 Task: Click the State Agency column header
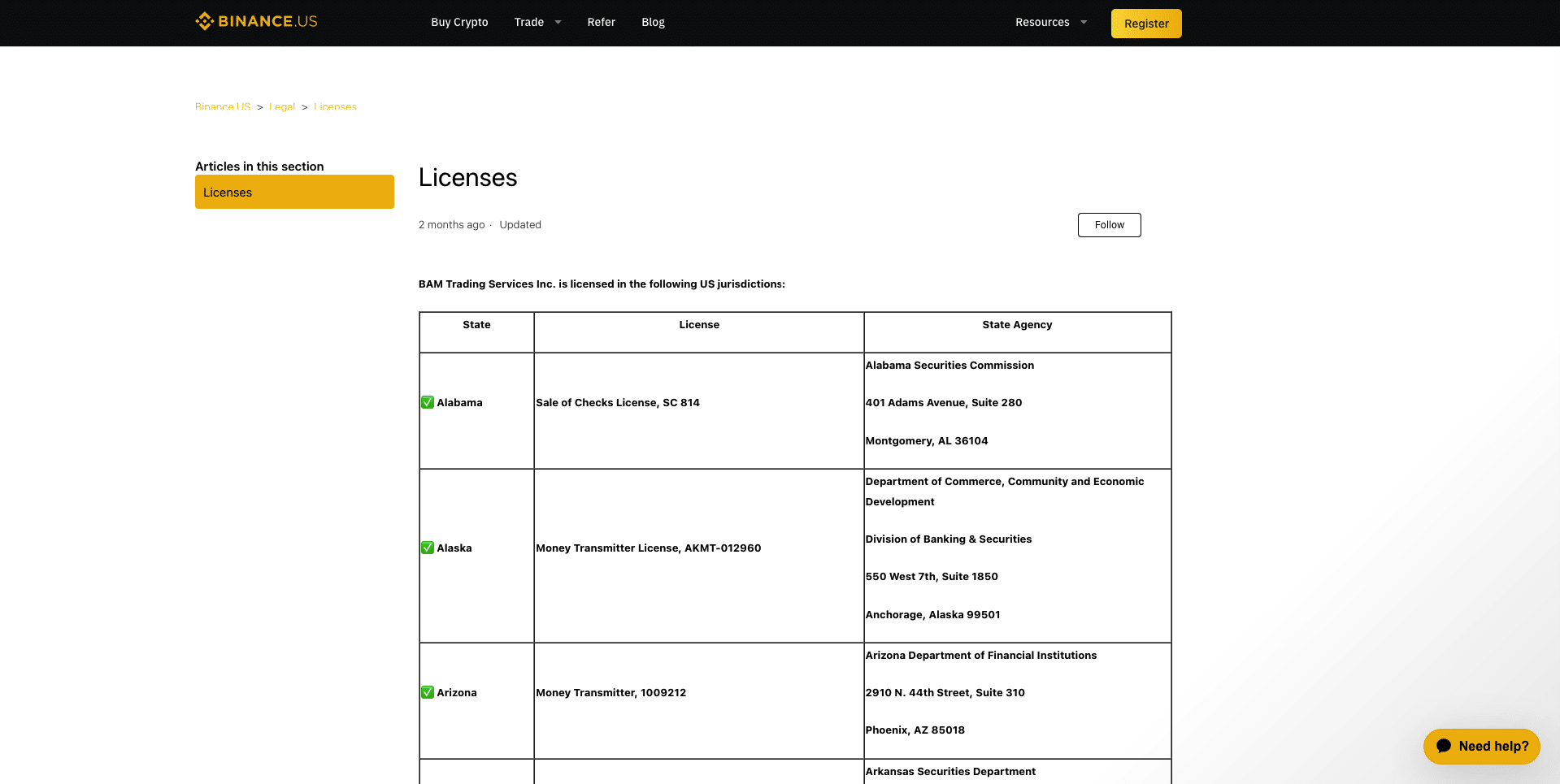point(1017,324)
